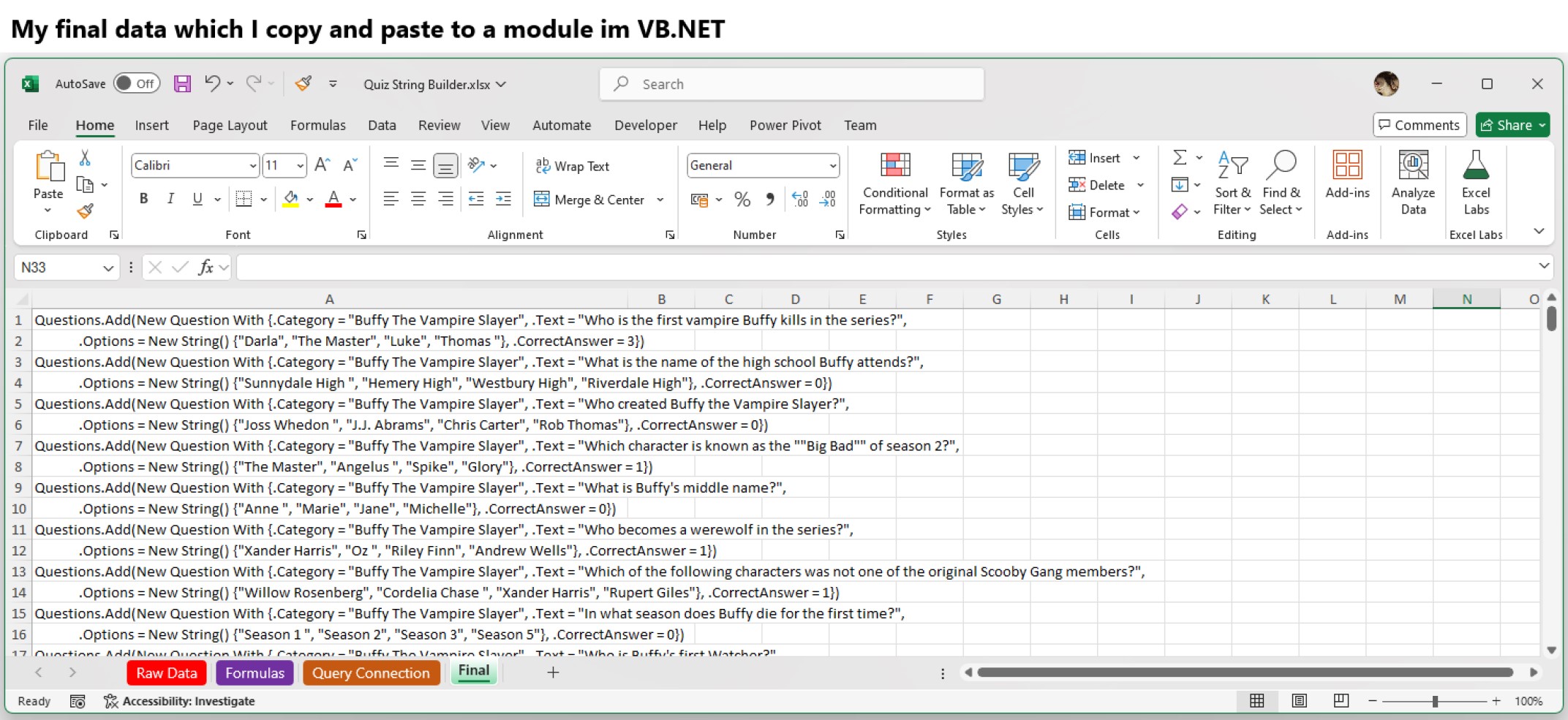This screenshot has height=720, width=1568.
Task: Open the Comments pane button
Action: (x=1419, y=125)
